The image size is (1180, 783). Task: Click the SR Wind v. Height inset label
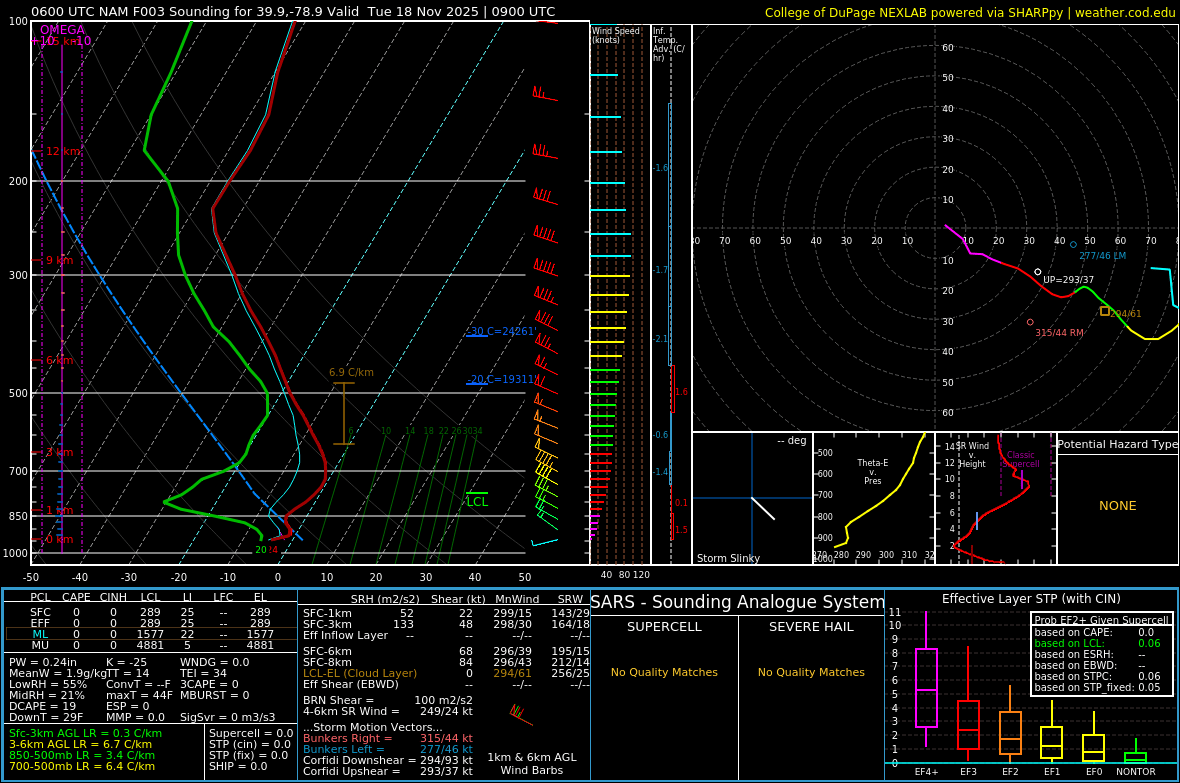[x=972, y=455]
